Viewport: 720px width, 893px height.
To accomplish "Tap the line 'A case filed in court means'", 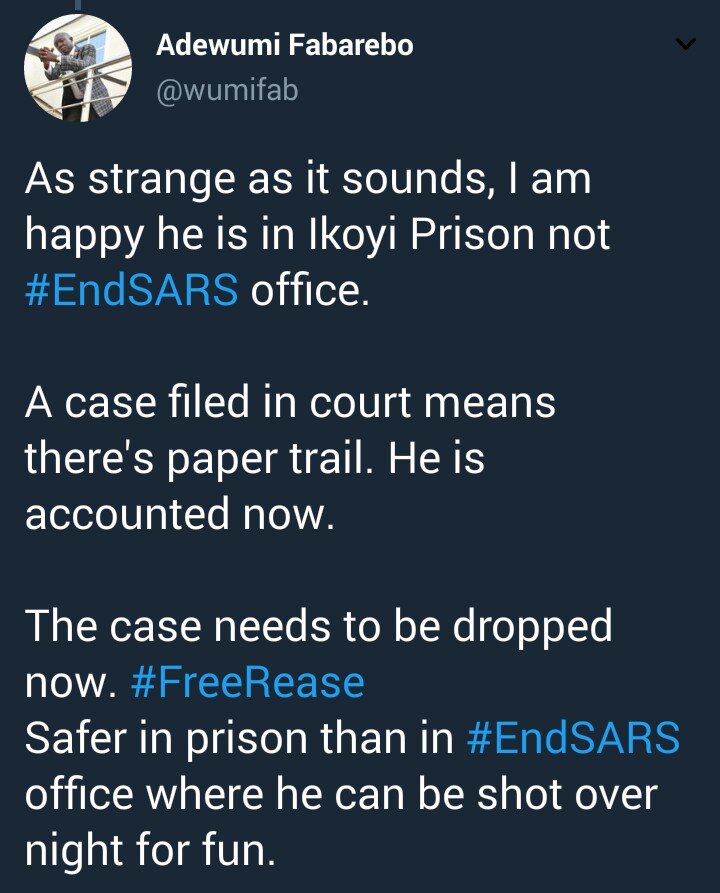I will point(290,404).
